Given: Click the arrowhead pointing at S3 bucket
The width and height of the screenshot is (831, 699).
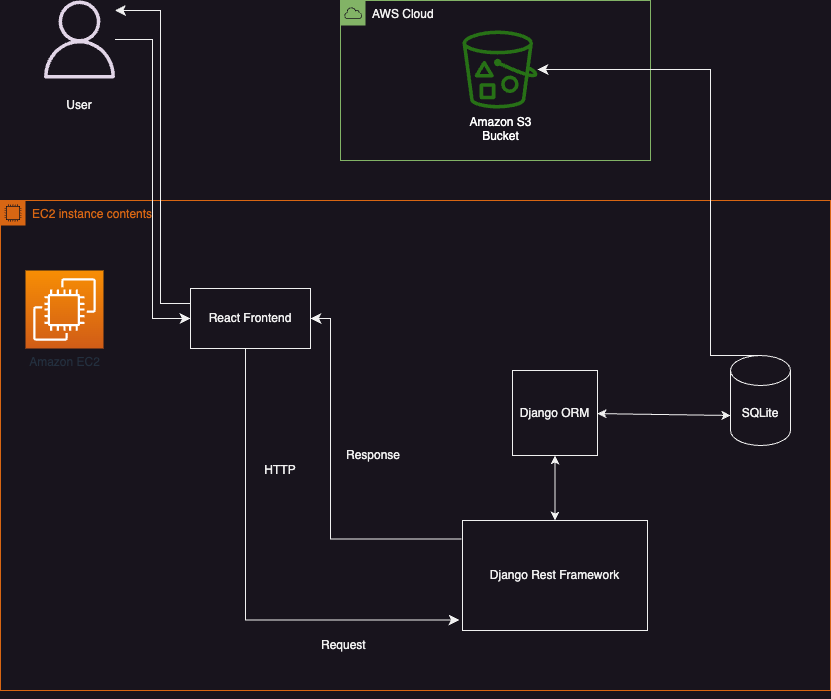Looking at the screenshot, I should (543, 69).
